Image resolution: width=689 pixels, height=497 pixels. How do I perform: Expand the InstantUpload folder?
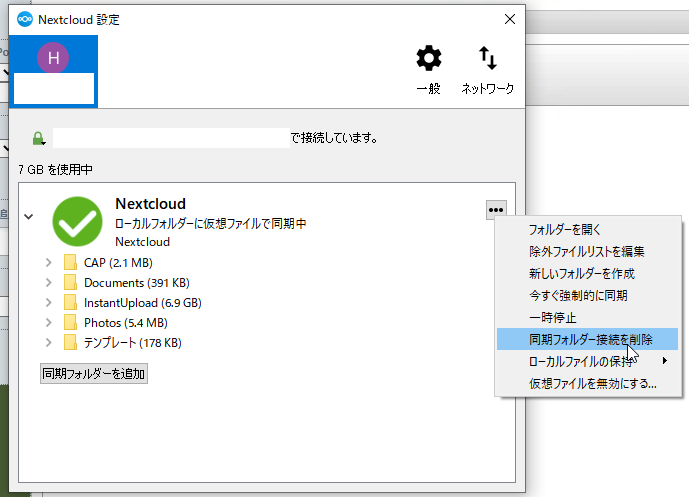[48, 303]
